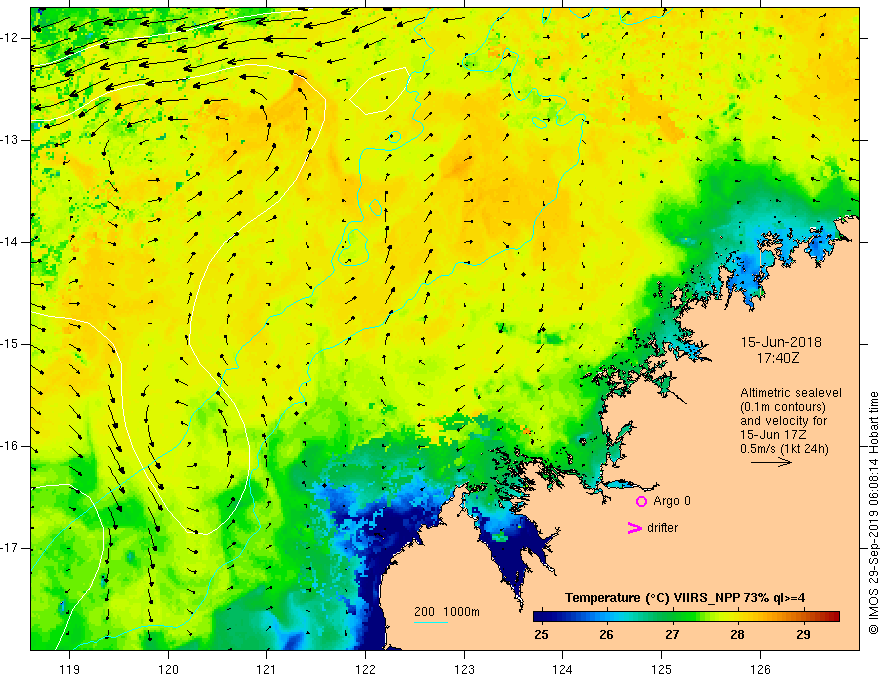Image resolution: width=880 pixels, height=680 pixels.
Task: Click the longitude axis label 124
Action: (x=563, y=669)
